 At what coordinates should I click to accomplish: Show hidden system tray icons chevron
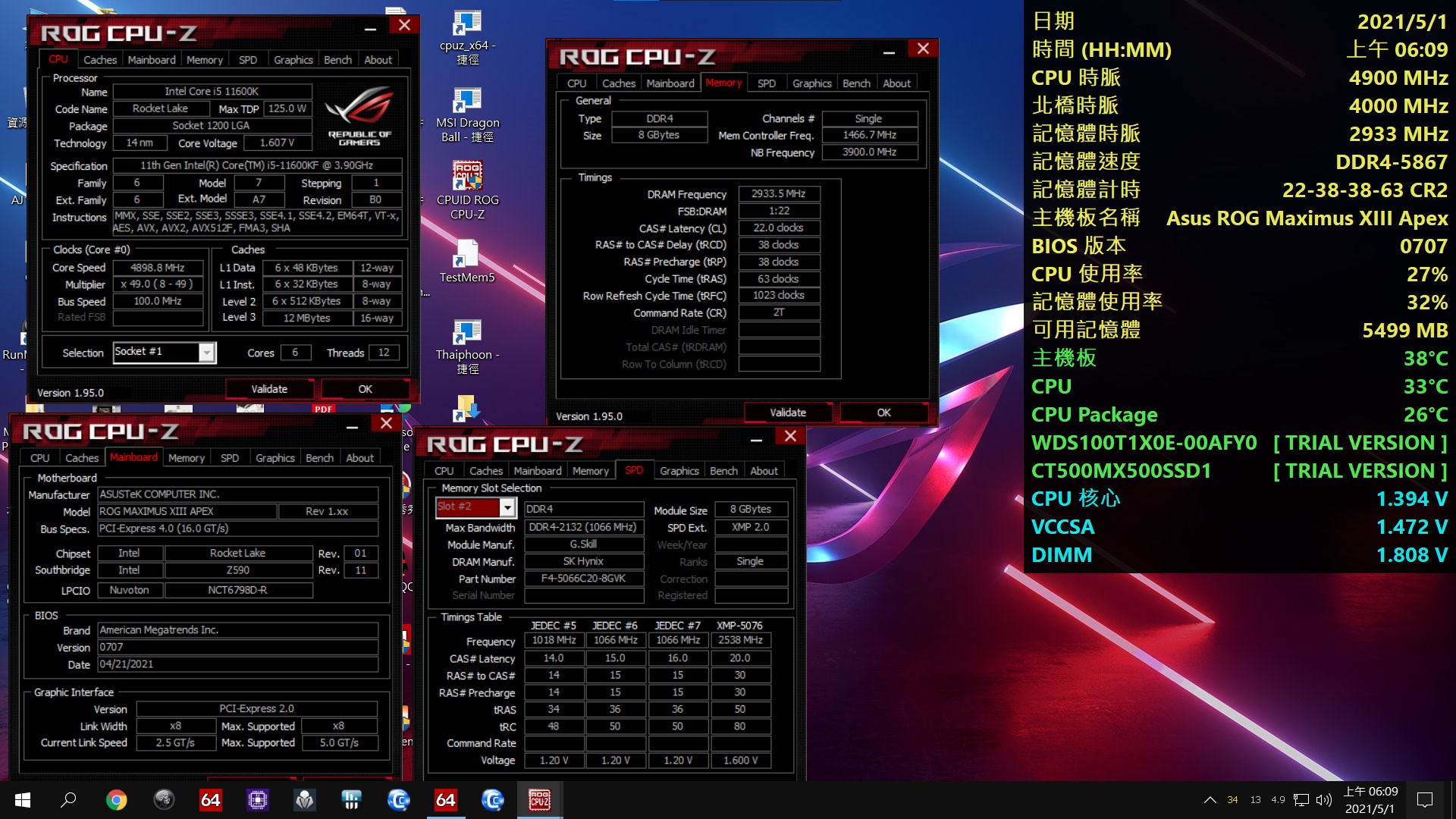[x=1210, y=800]
